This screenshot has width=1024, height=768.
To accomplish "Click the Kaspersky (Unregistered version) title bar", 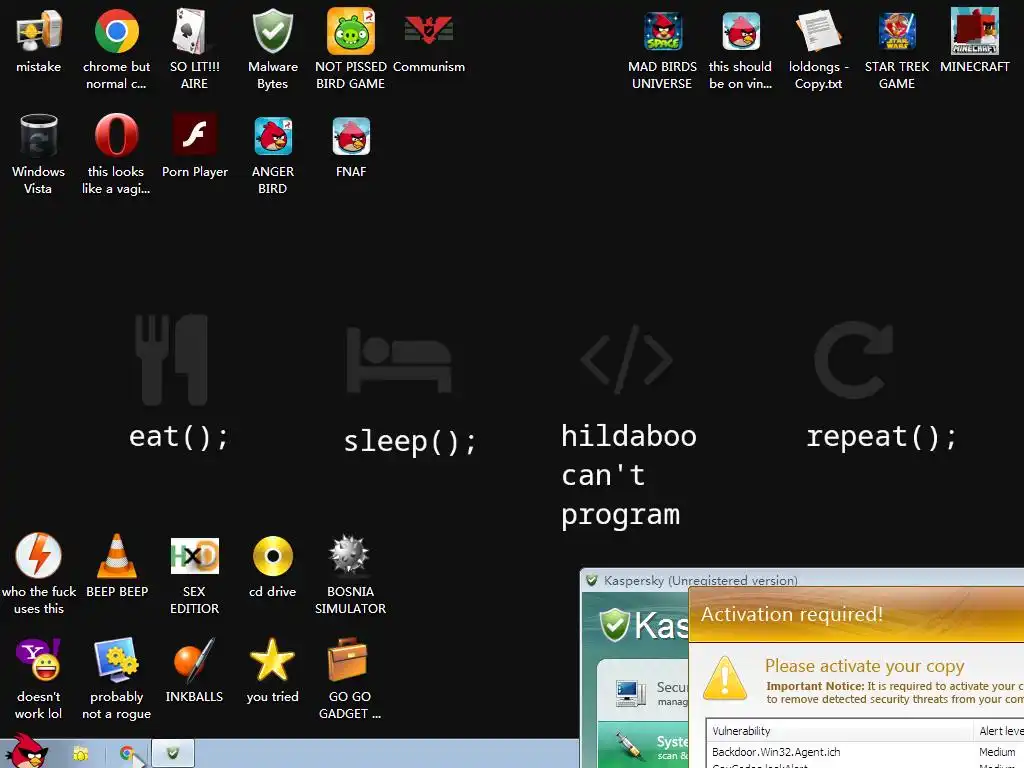I will pyautogui.click(x=801, y=580).
